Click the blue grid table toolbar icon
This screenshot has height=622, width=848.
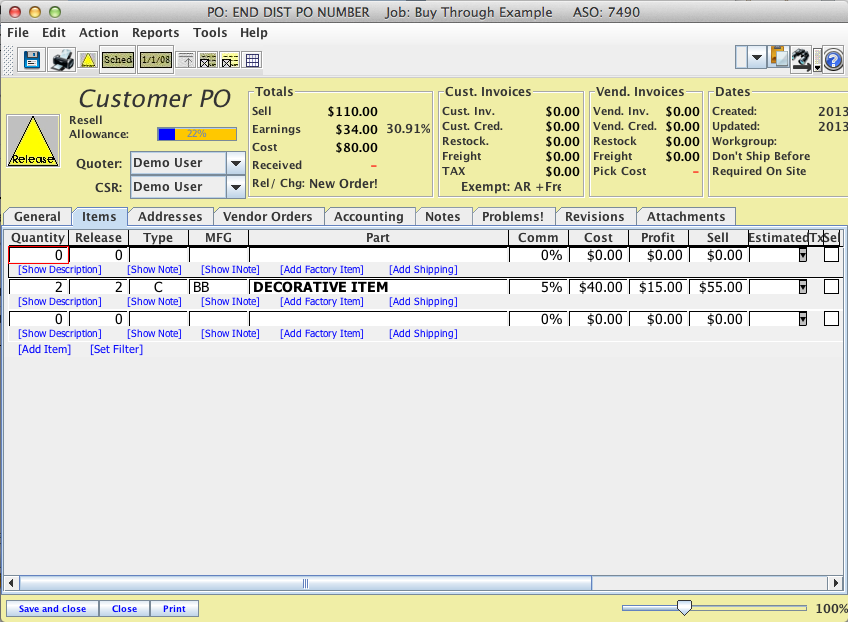252,60
